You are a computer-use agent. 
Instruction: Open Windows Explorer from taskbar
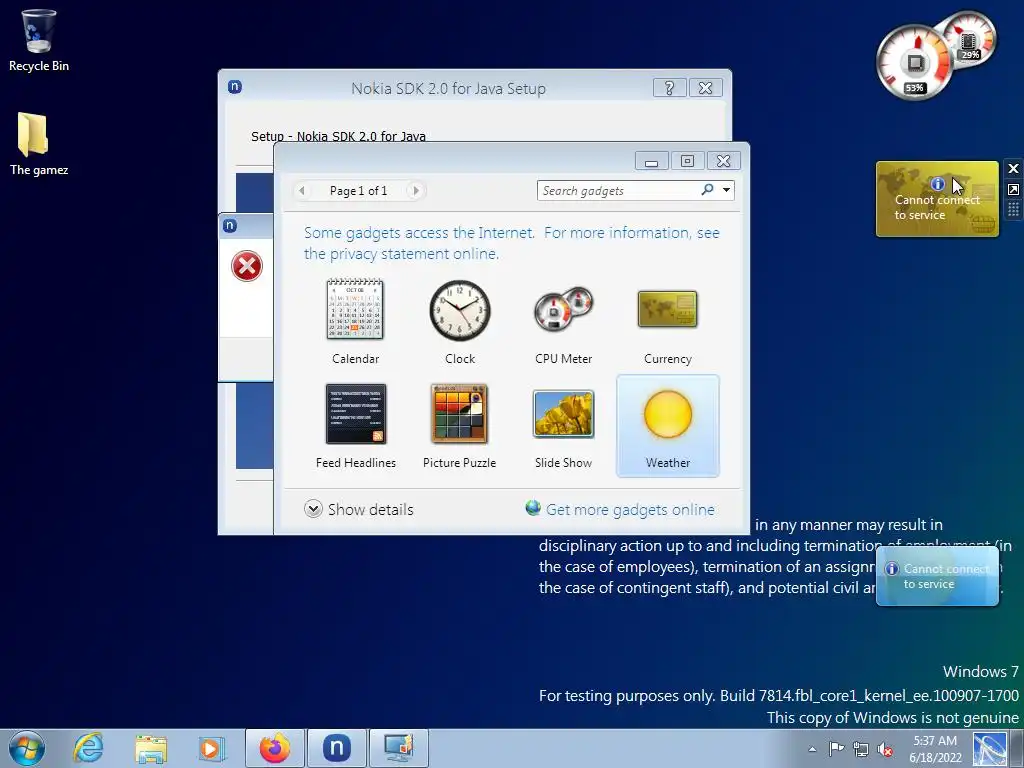pyautogui.click(x=151, y=748)
